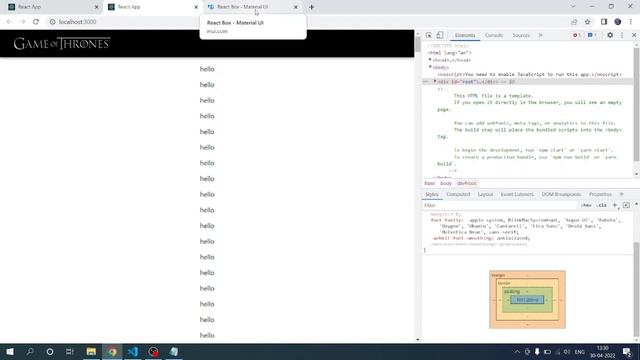This screenshot has height=360, width=640.
Task: Switch to the Console tab
Action: pyautogui.click(x=493, y=36)
